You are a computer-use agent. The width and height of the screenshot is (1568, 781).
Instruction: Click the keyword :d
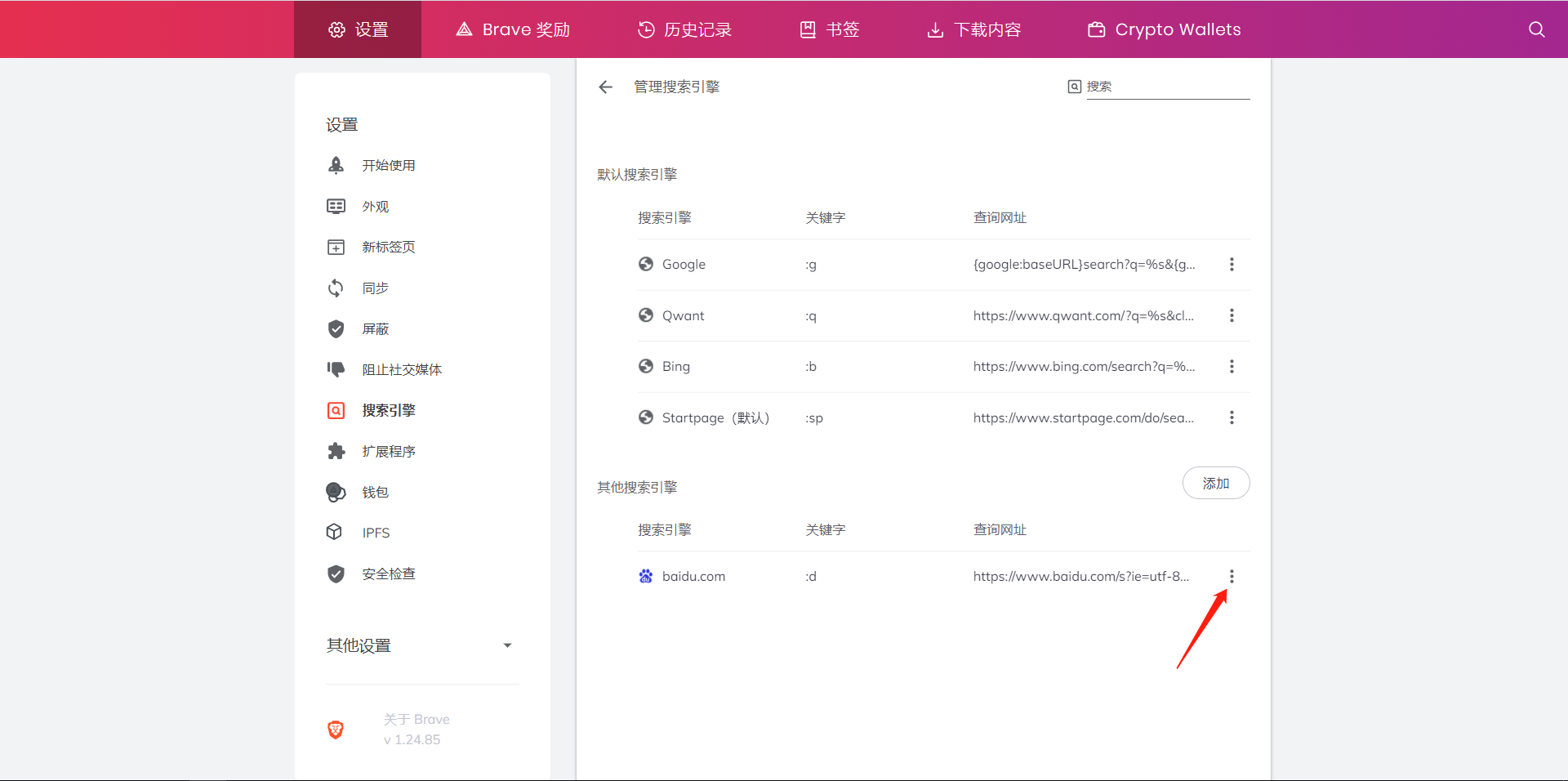point(811,576)
